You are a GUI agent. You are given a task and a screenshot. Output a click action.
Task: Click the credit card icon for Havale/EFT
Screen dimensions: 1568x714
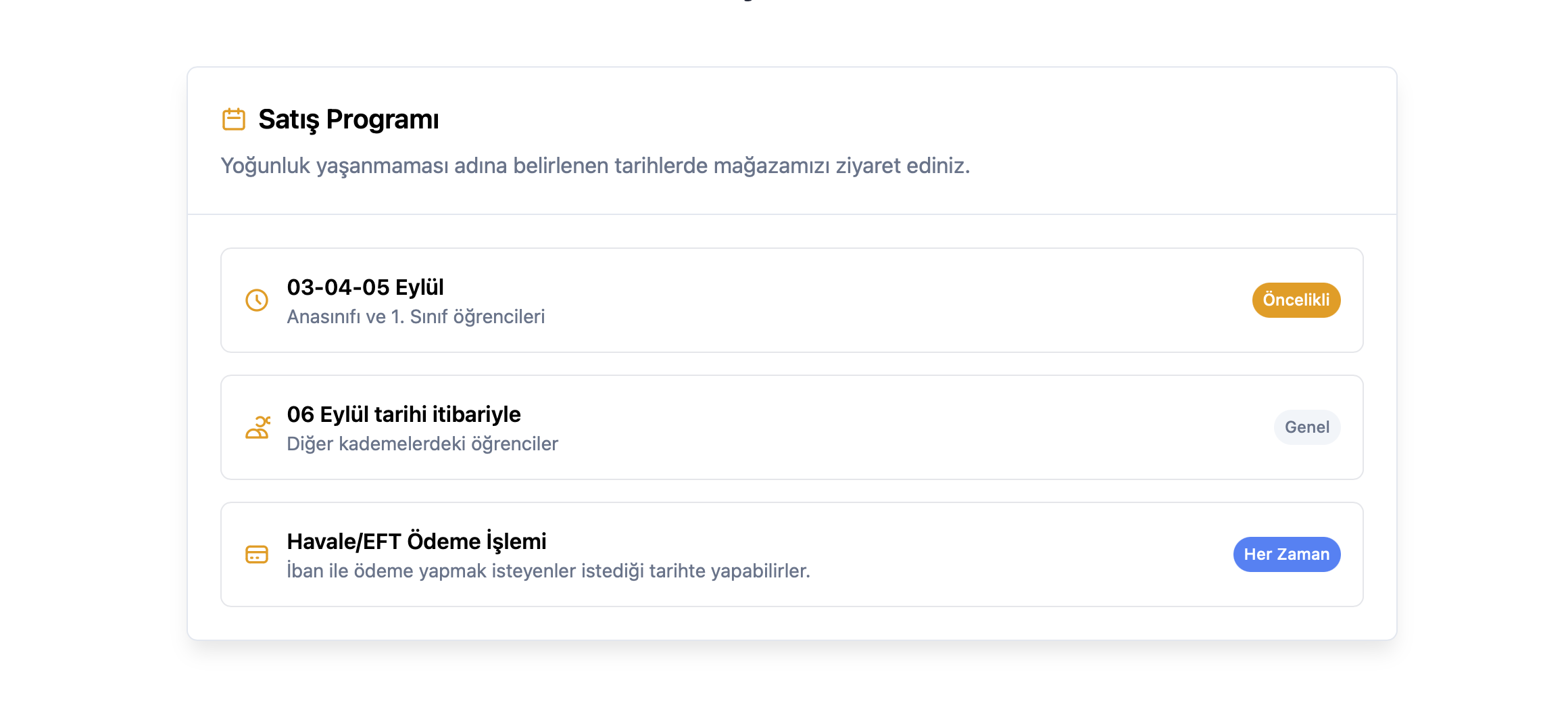(257, 554)
